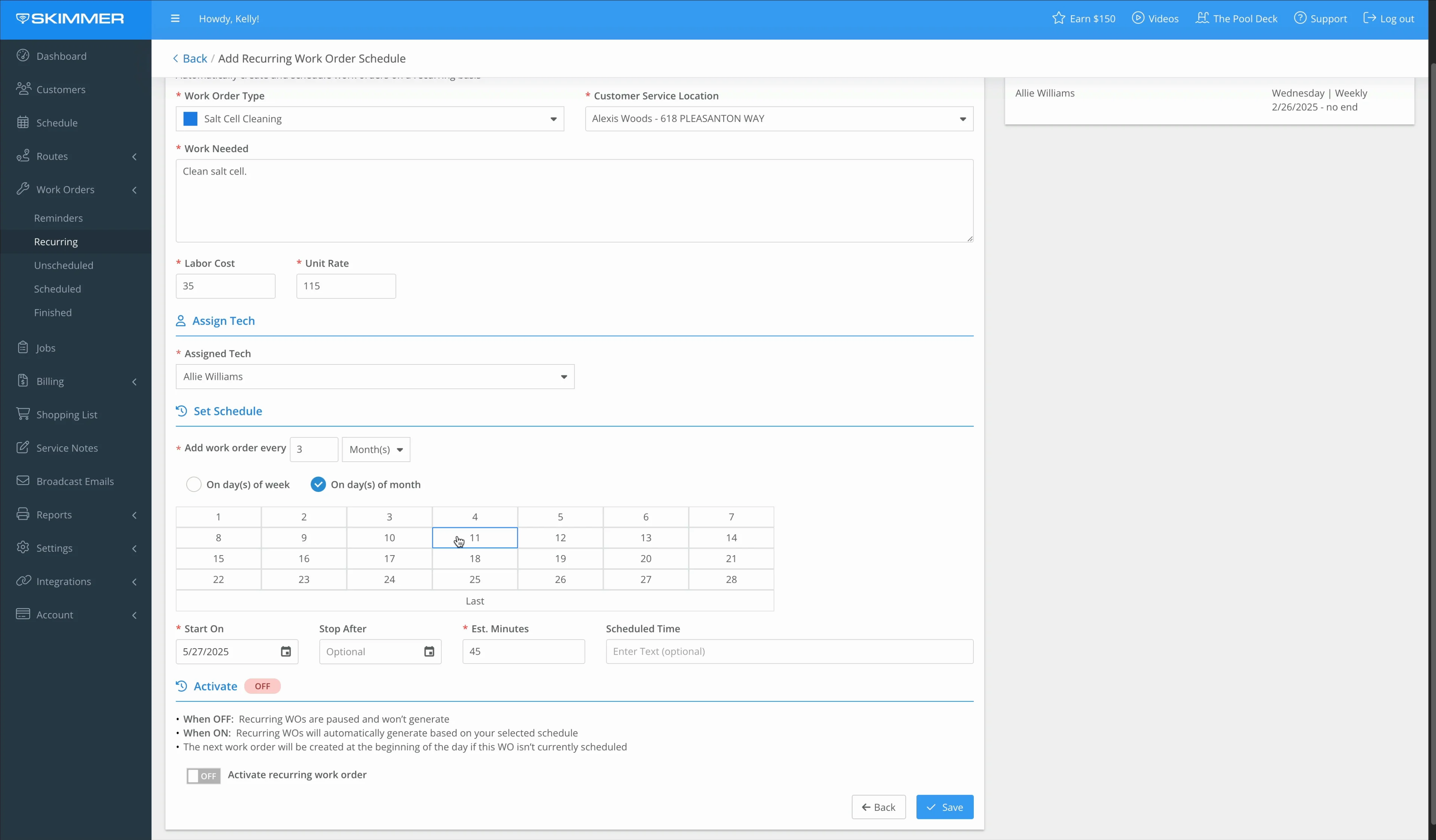This screenshot has width=1436, height=840.
Task: Open The Pool Deck icon
Action: [1202, 18]
